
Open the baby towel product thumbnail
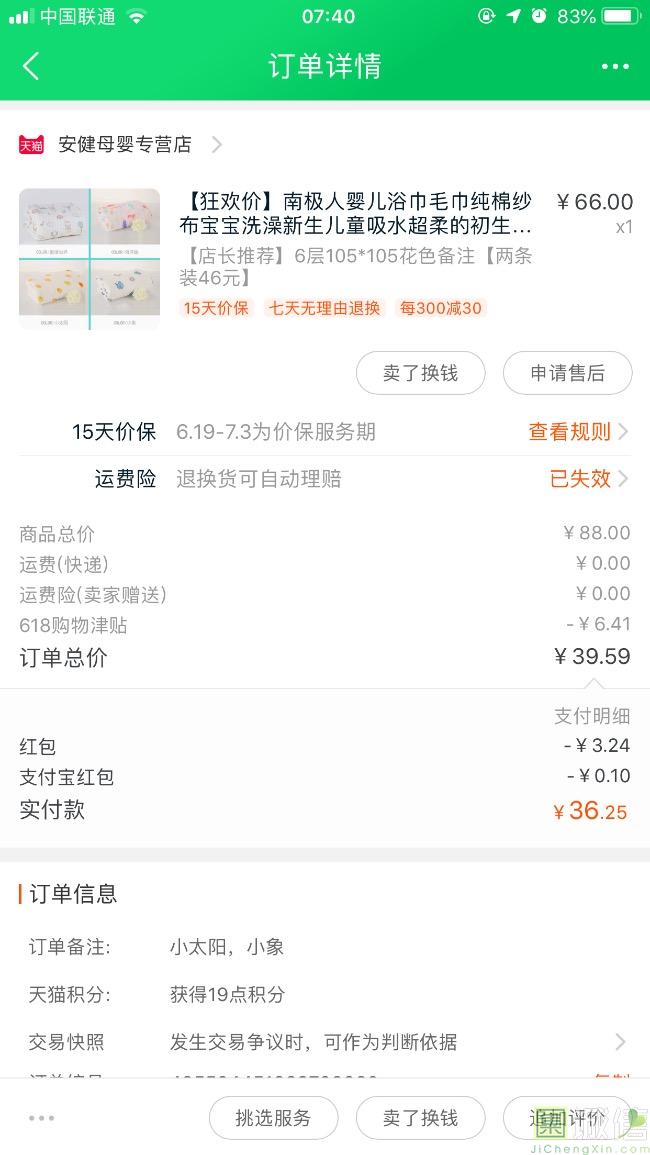coord(89,259)
